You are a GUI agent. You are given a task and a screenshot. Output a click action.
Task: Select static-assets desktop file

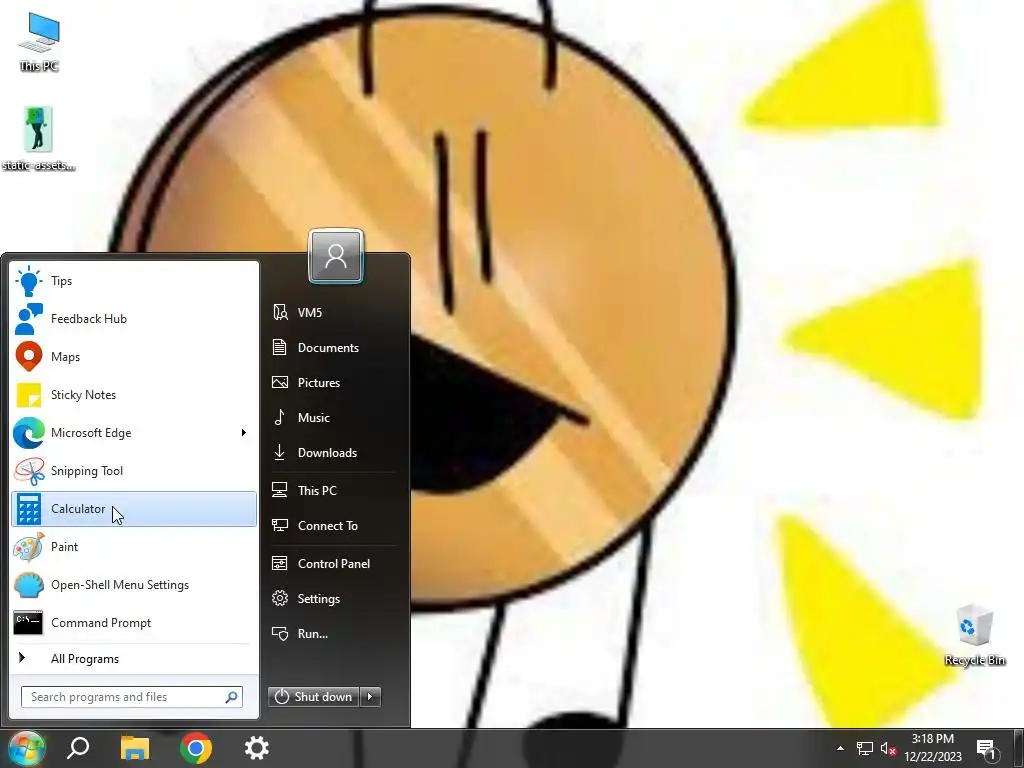click(39, 139)
